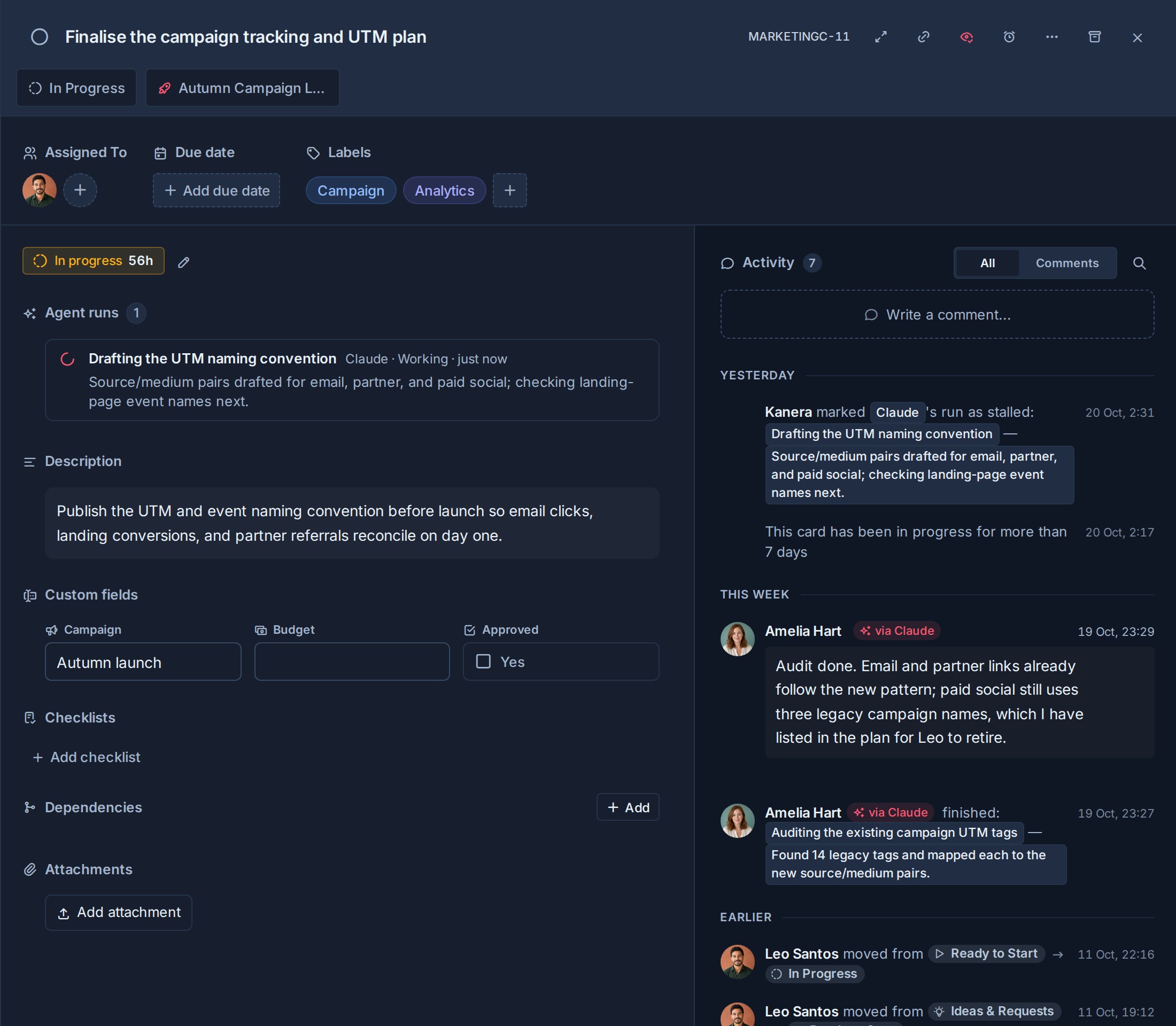Click Add attachment

(x=119, y=913)
